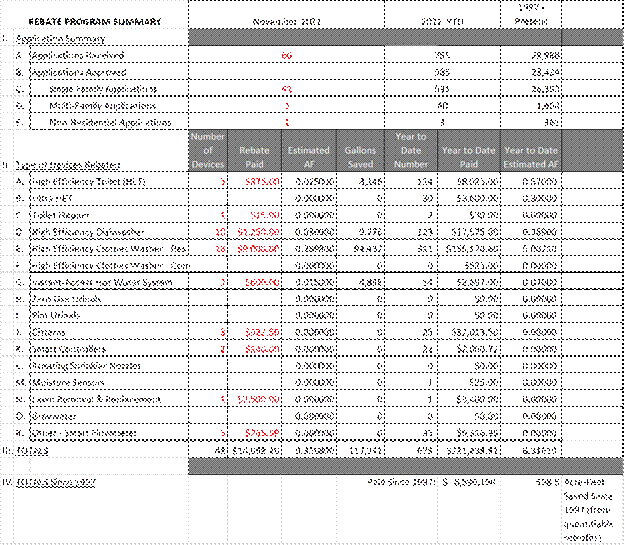Screen dimensions: 624x545
Task: Select the Paid Since 1997 label cell
Action: tap(402, 482)
